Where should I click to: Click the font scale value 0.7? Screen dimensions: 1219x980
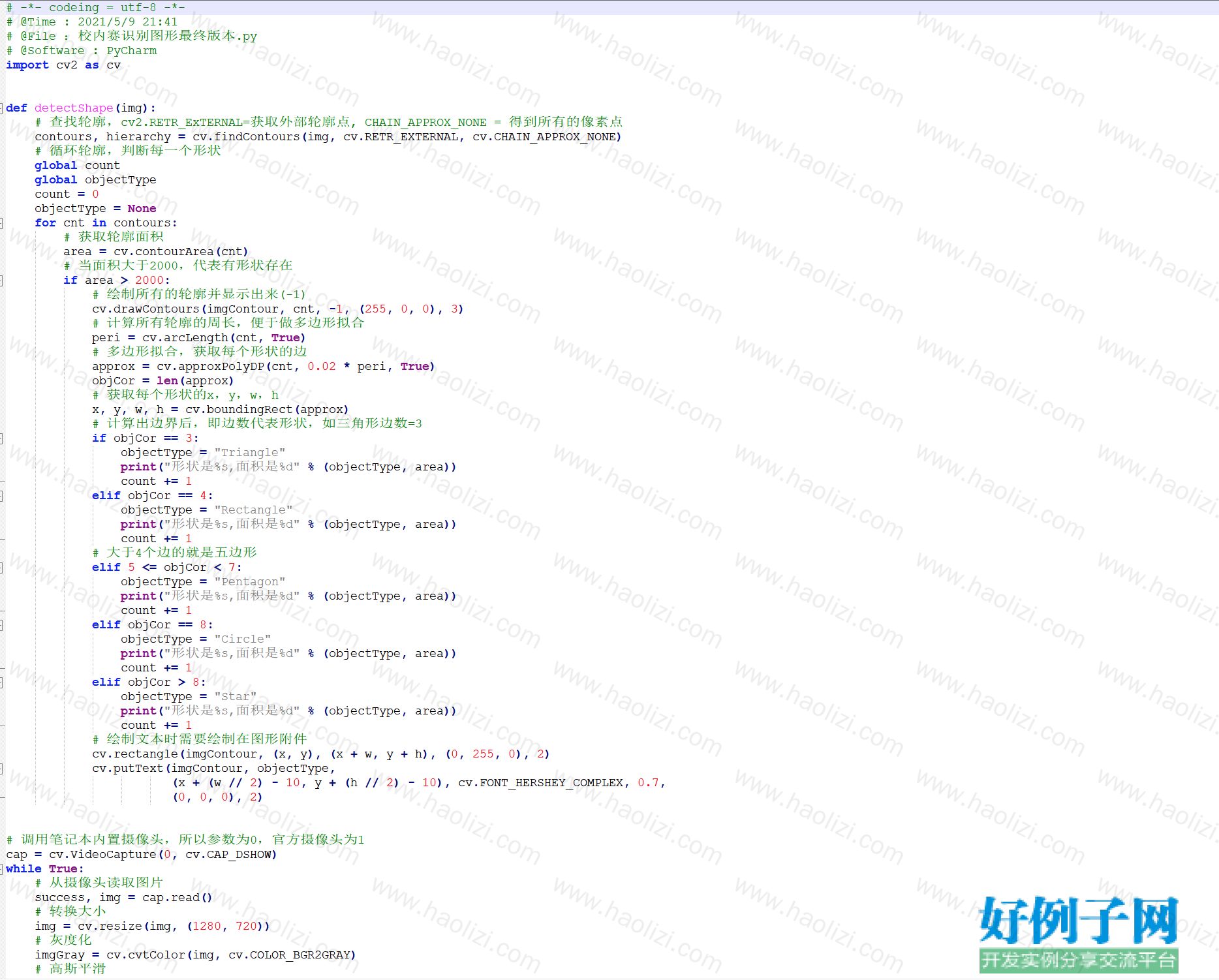tap(648, 783)
